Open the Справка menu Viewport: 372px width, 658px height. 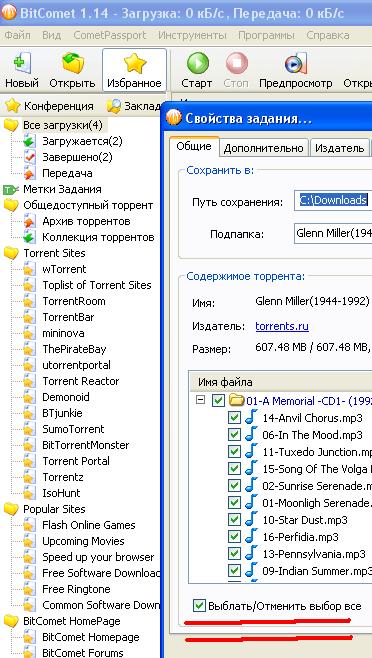coord(328,35)
